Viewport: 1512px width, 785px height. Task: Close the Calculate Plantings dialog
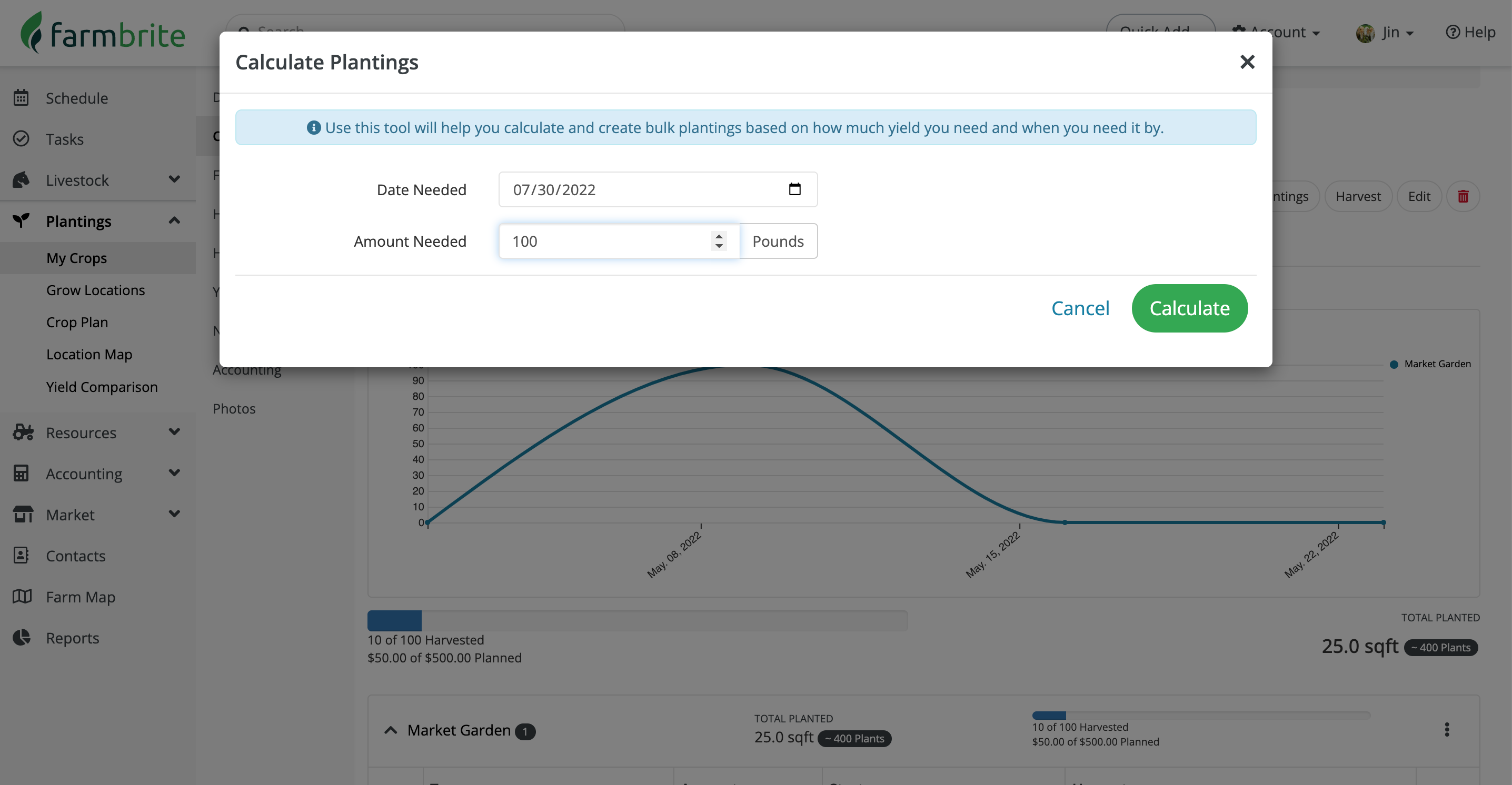pyautogui.click(x=1247, y=62)
